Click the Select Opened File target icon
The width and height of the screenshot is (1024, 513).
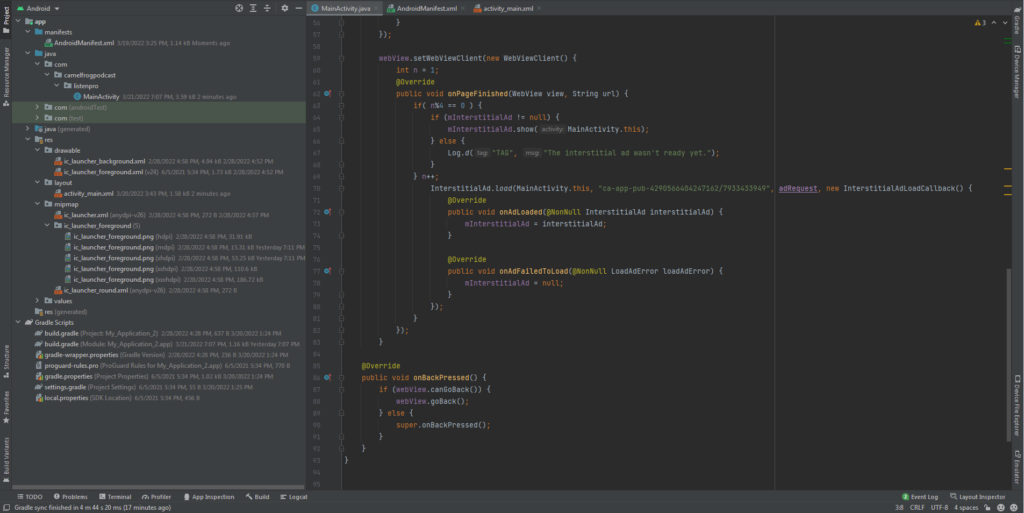pos(239,8)
